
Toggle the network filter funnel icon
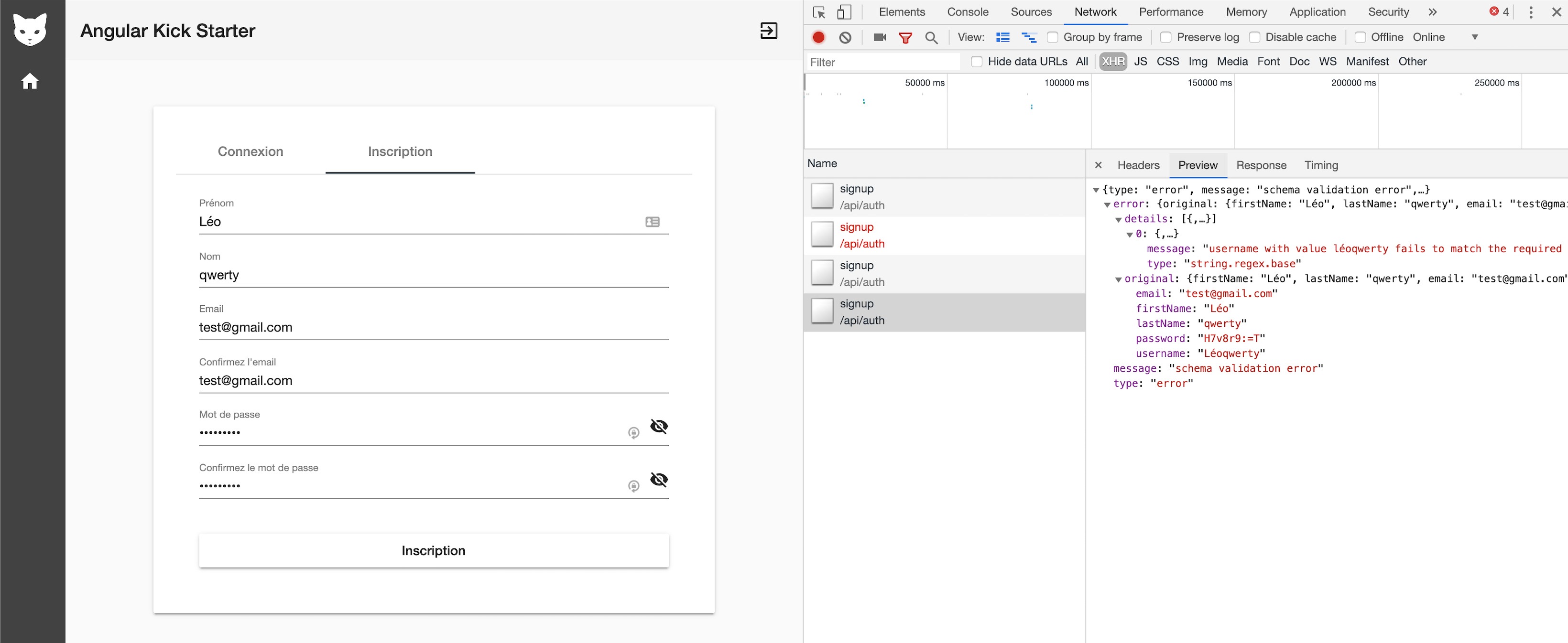(x=905, y=37)
